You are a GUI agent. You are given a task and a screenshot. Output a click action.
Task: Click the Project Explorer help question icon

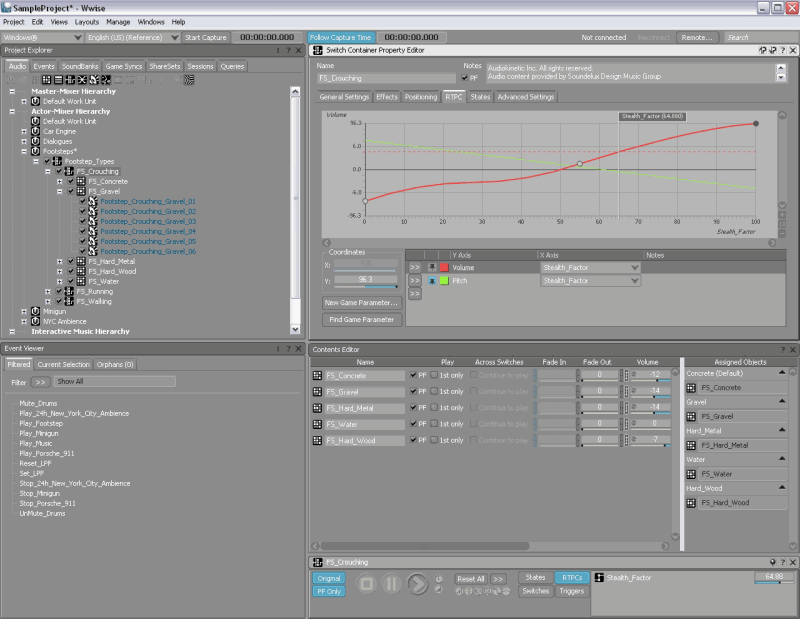coord(288,50)
